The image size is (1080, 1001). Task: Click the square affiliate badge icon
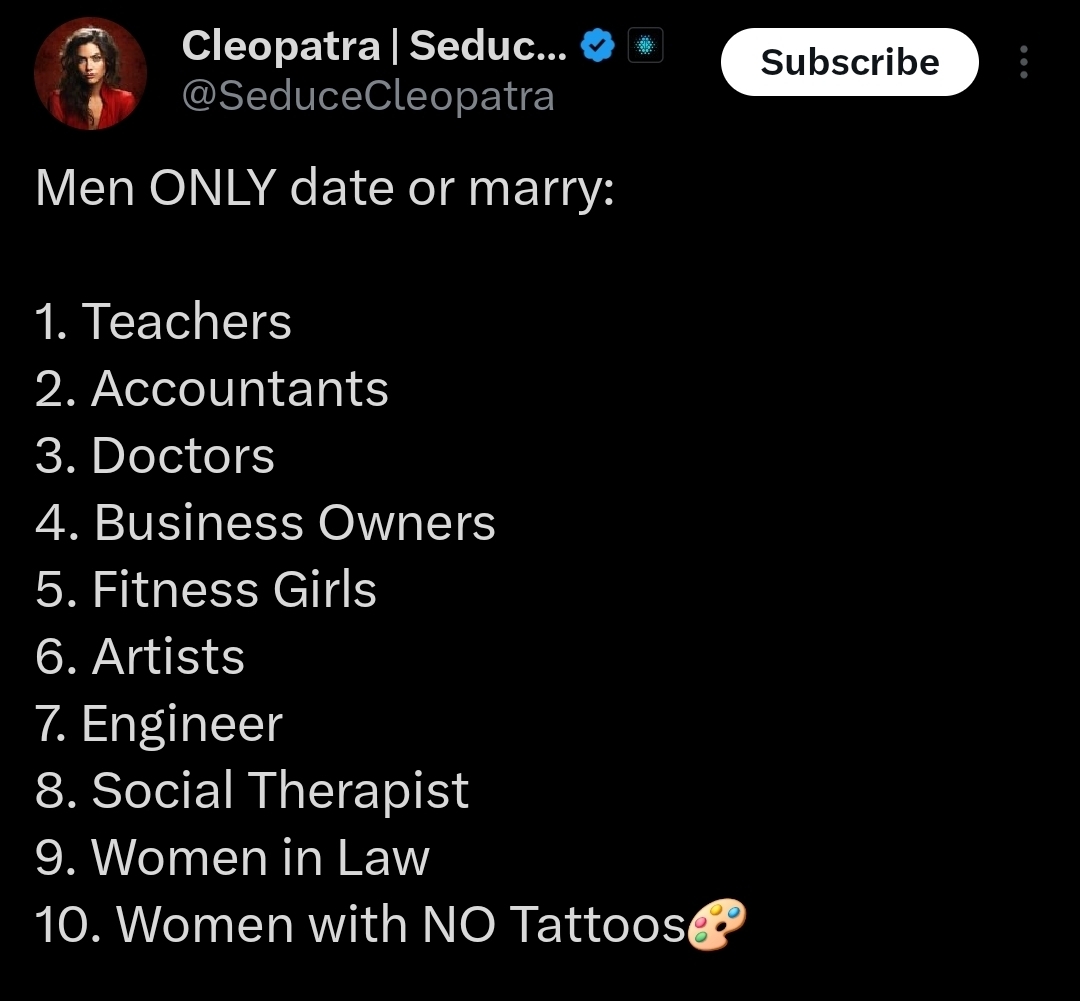point(645,46)
